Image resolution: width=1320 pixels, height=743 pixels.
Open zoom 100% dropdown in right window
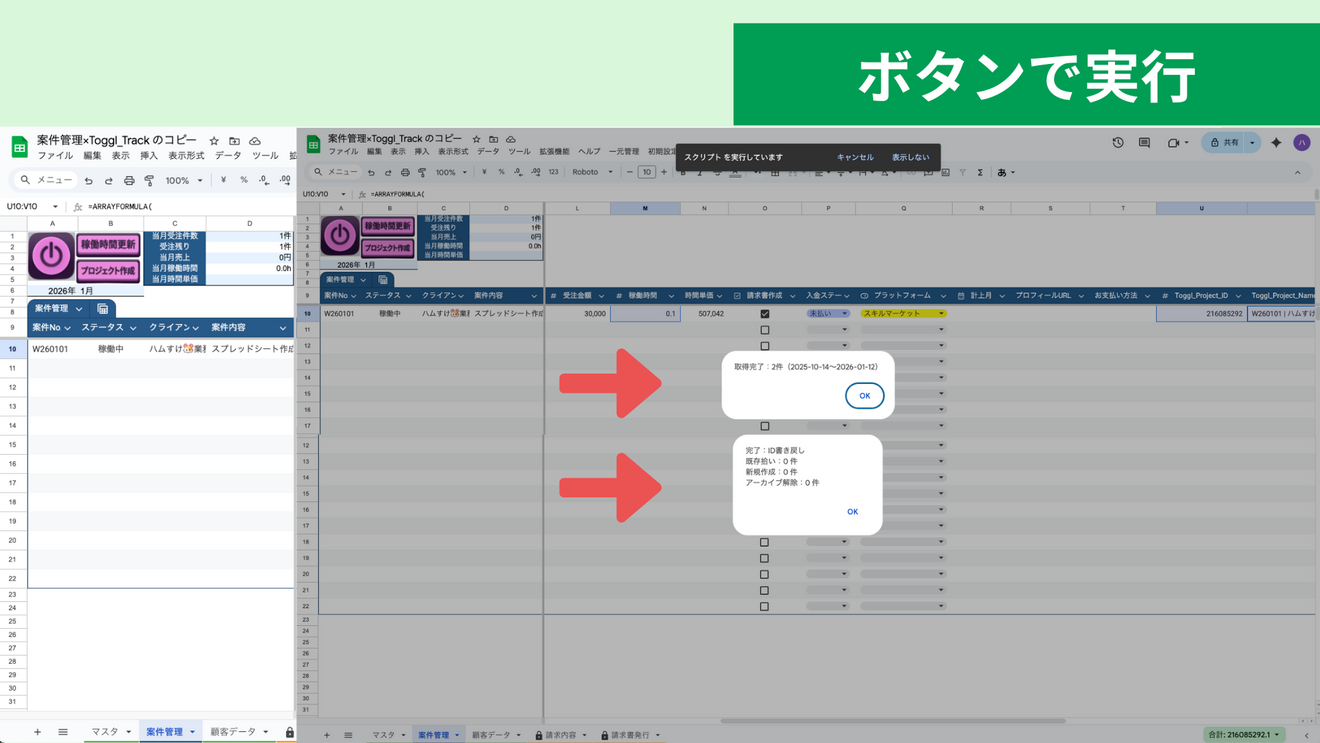(x=451, y=173)
